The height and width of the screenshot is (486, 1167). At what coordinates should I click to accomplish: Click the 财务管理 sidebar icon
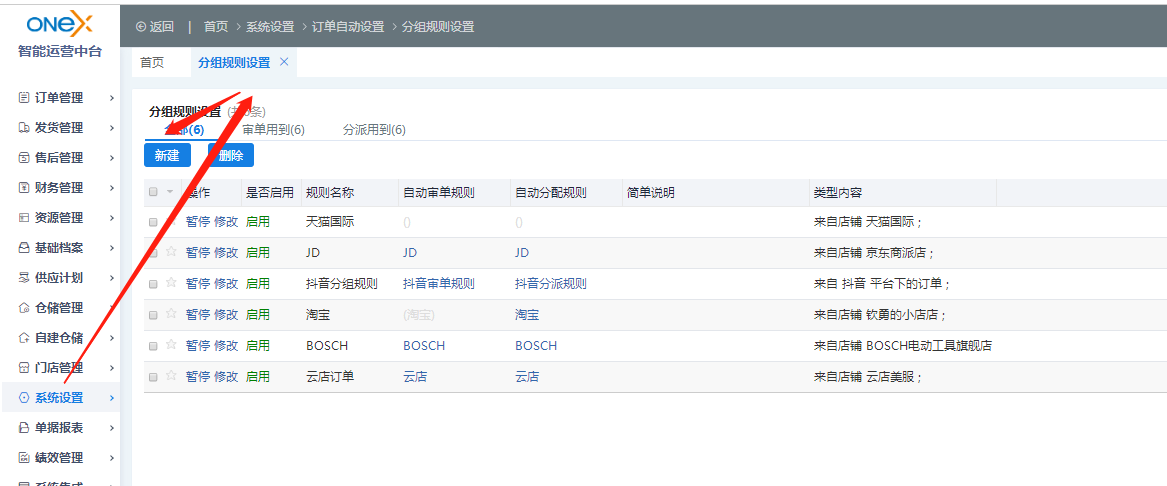tap(24, 188)
